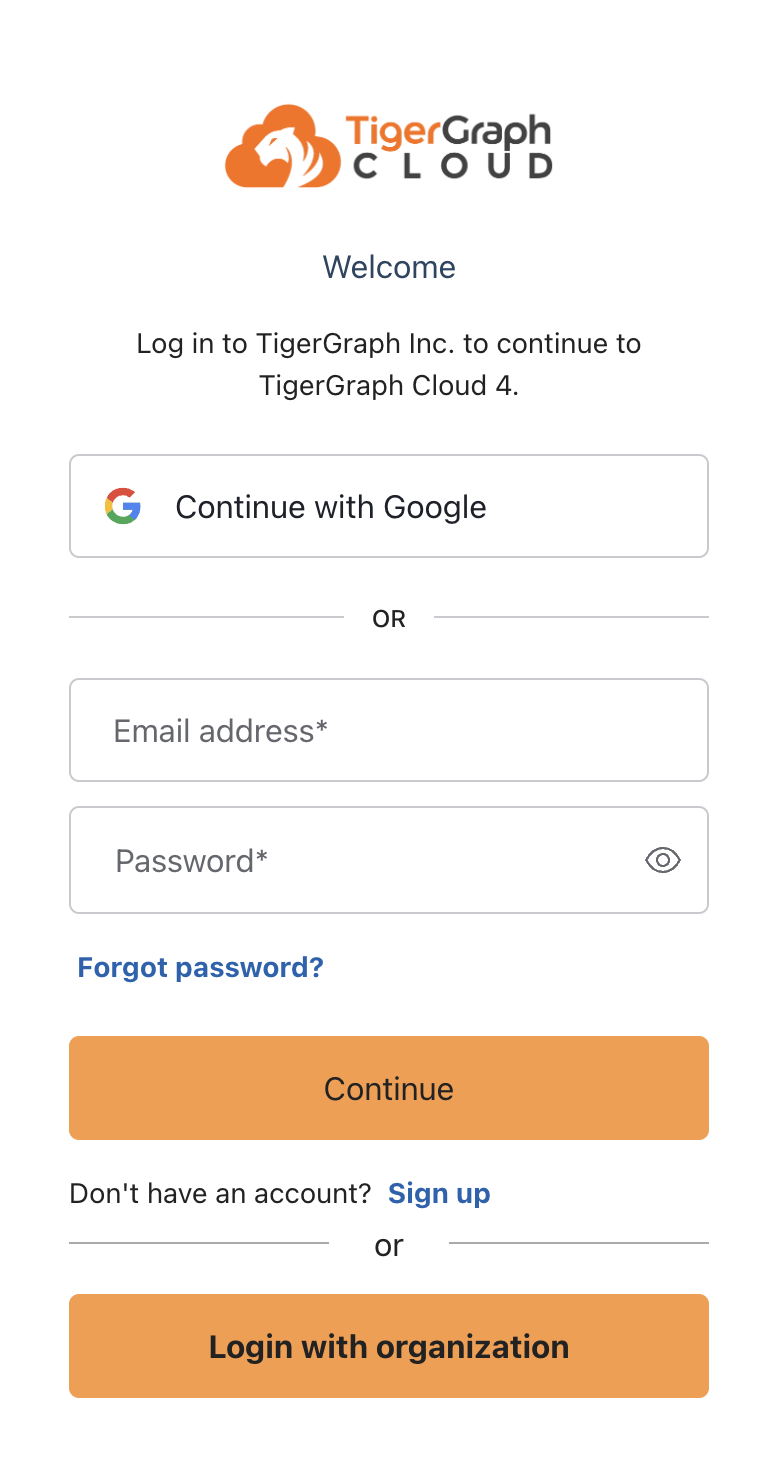Select Login with organization
The image size is (782, 1460).
[x=388, y=1346]
